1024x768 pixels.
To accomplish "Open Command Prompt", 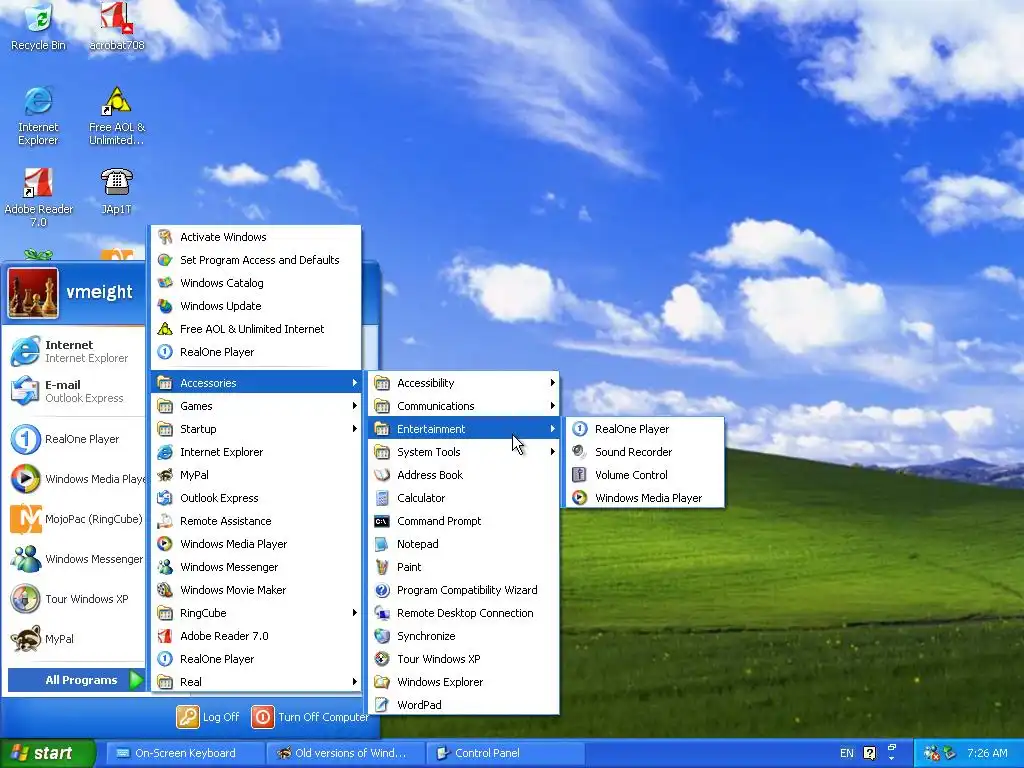I will click(464, 520).
